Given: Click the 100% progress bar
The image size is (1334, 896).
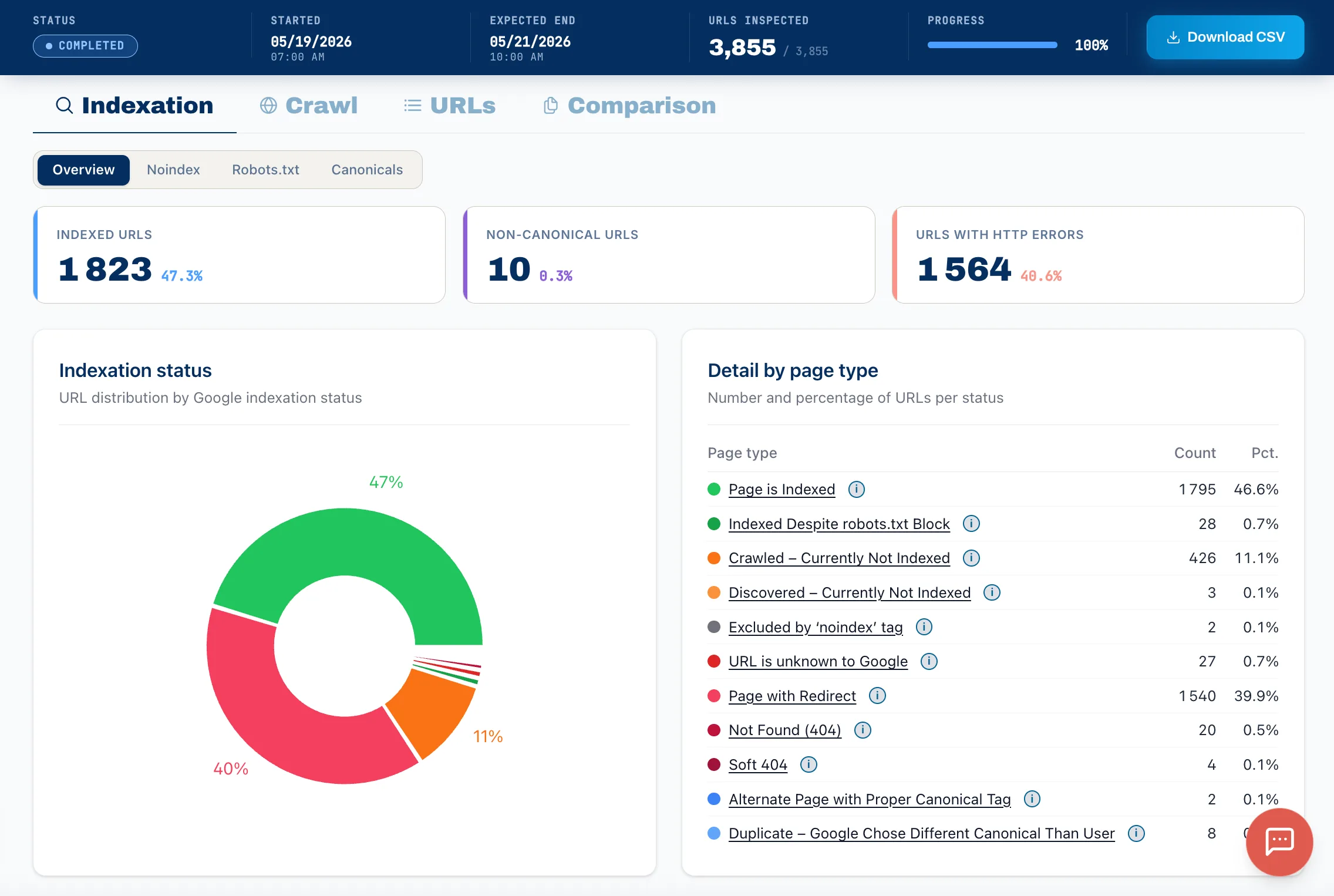Looking at the screenshot, I should 992,45.
